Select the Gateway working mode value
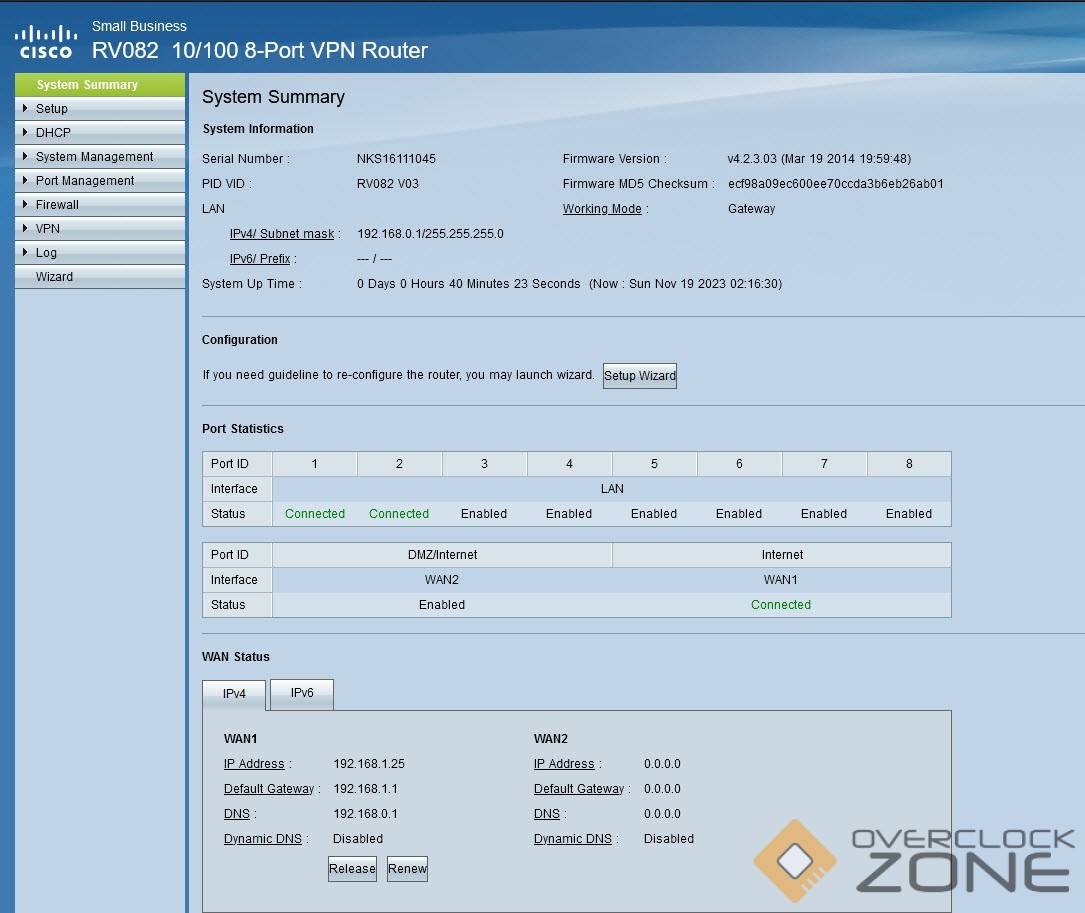The image size is (1085, 913). pyautogui.click(x=751, y=208)
